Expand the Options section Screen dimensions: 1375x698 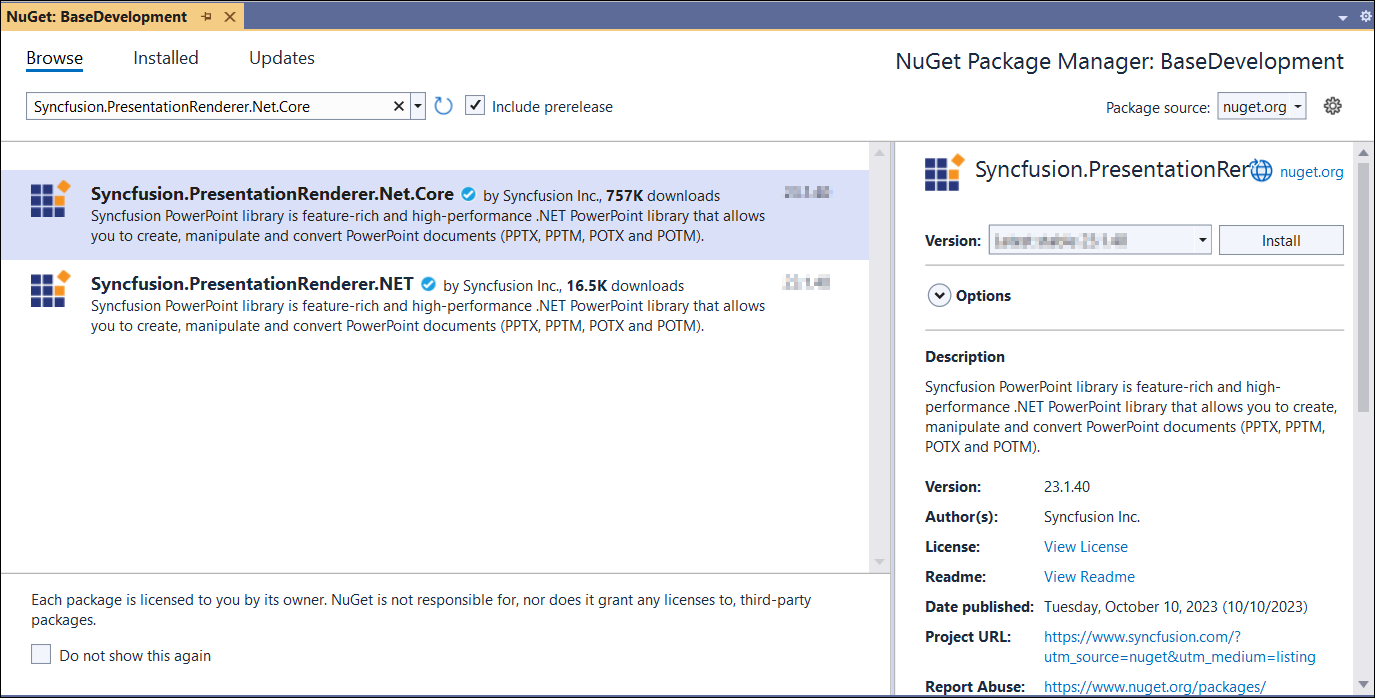(939, 295)
